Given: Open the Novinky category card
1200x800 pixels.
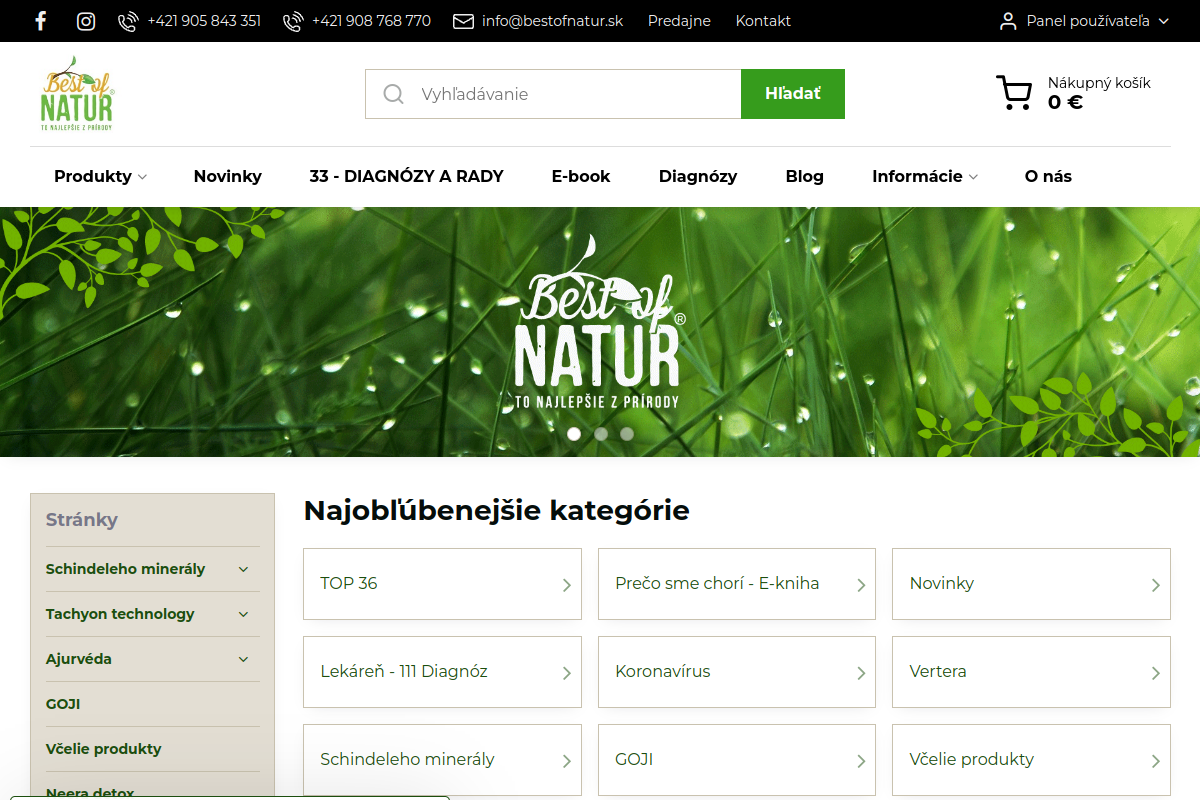Looking at the screenshot, I should pos(1031,584).
